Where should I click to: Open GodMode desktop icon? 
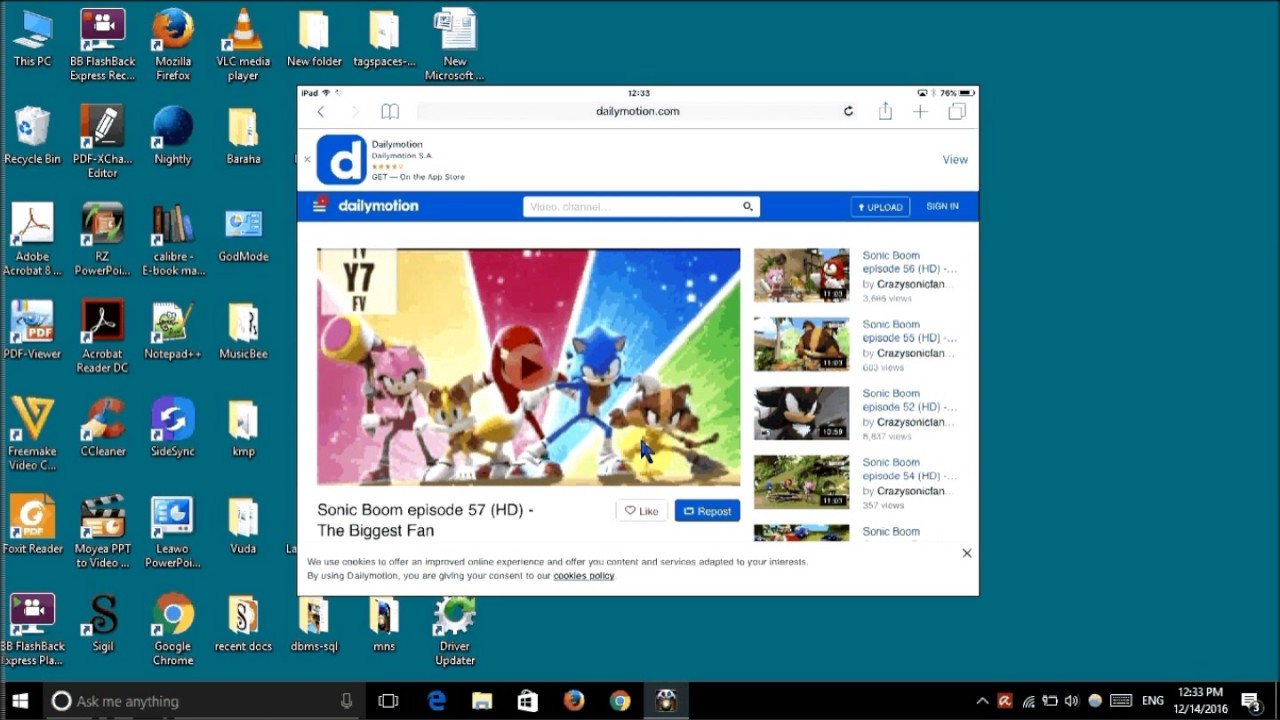pos(243,233)
